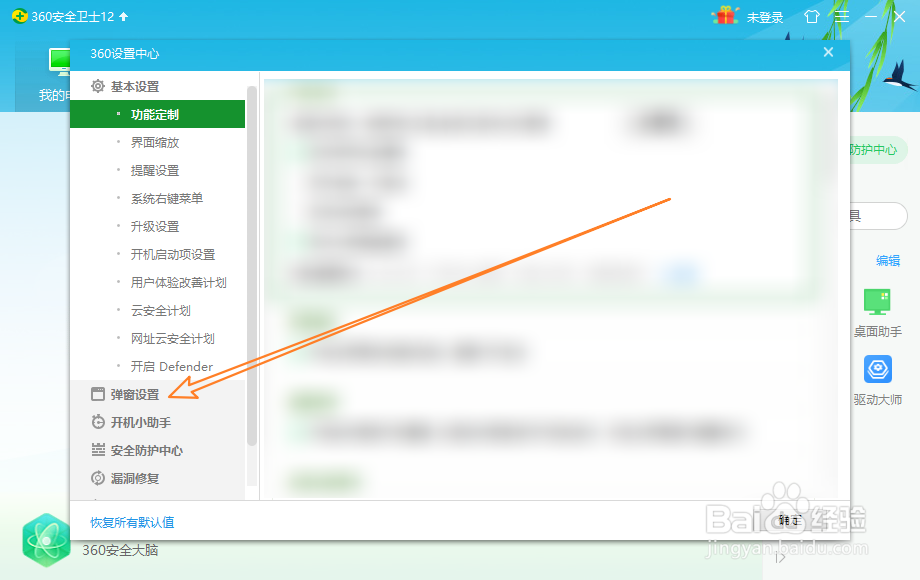Click the window icon beside 弹窗设置
The height and width of the screenshot is (580, 920).
coord(97,394)
